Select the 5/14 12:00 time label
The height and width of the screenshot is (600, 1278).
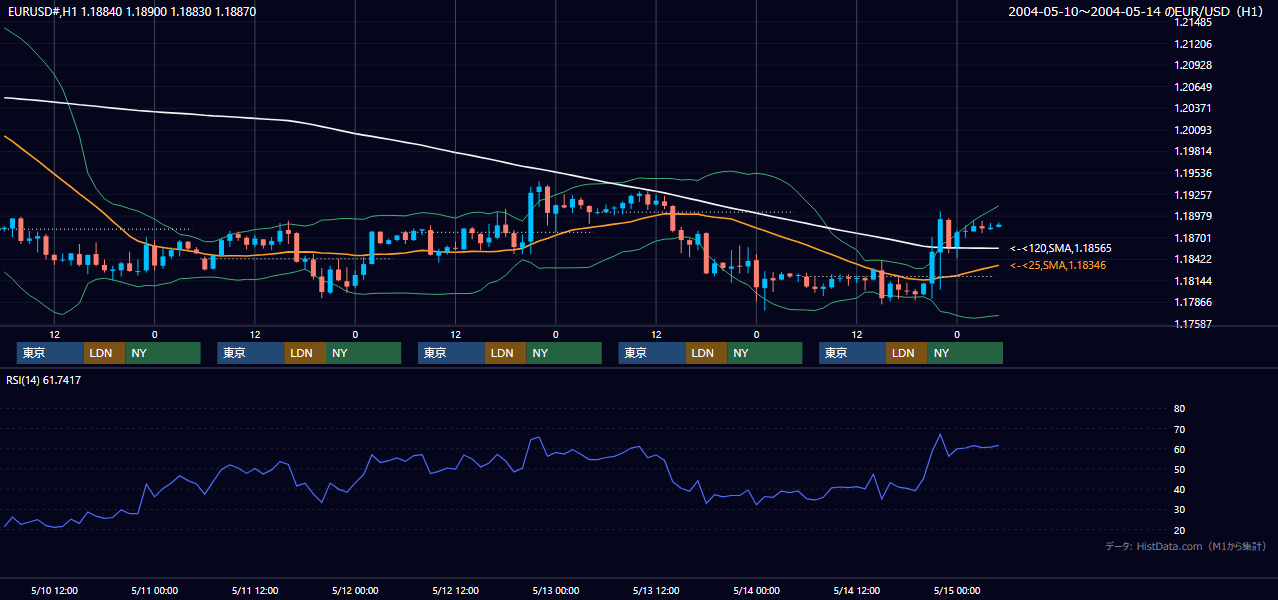point(856,590)
